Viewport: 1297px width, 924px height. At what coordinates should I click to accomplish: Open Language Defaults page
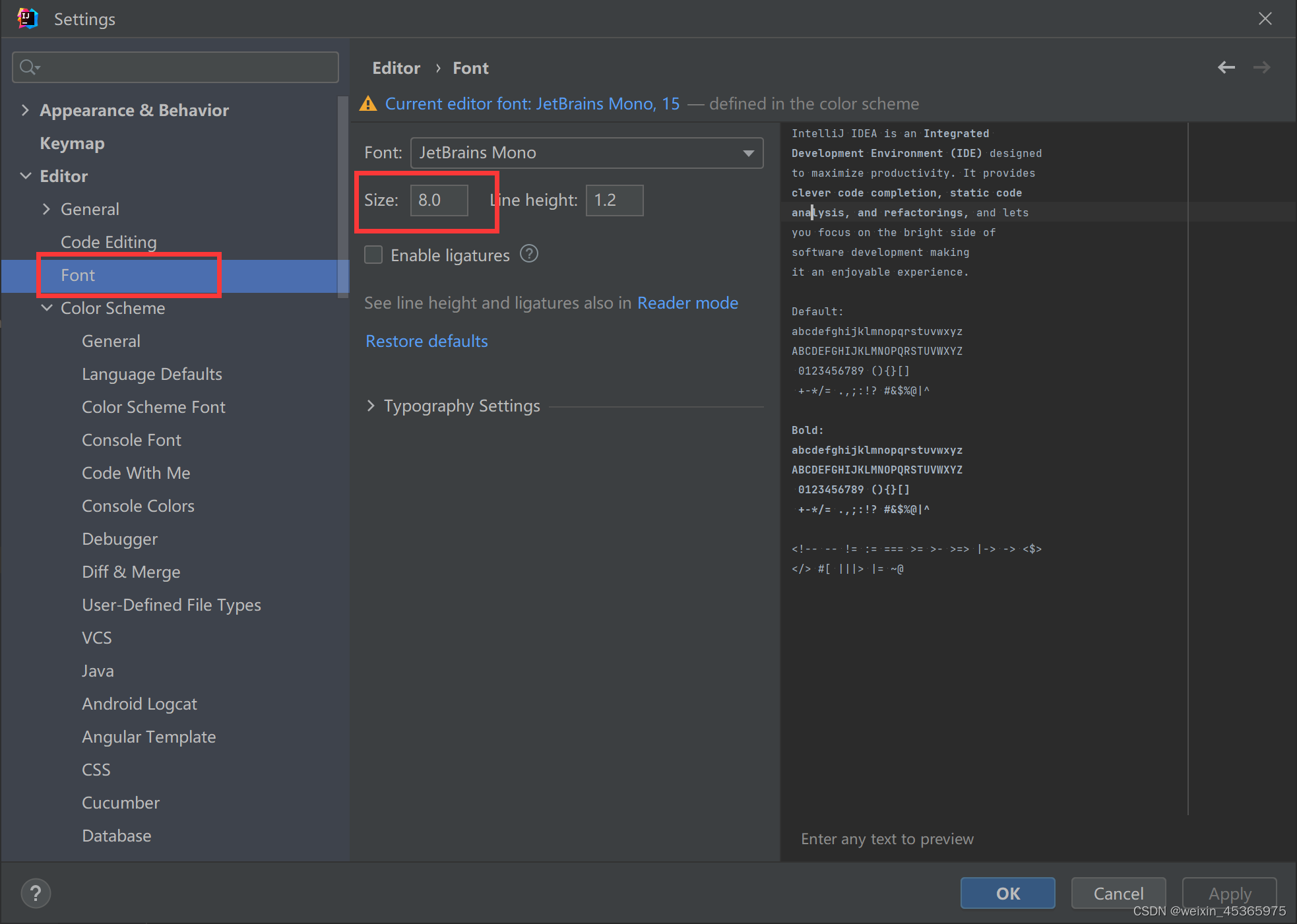152,374
